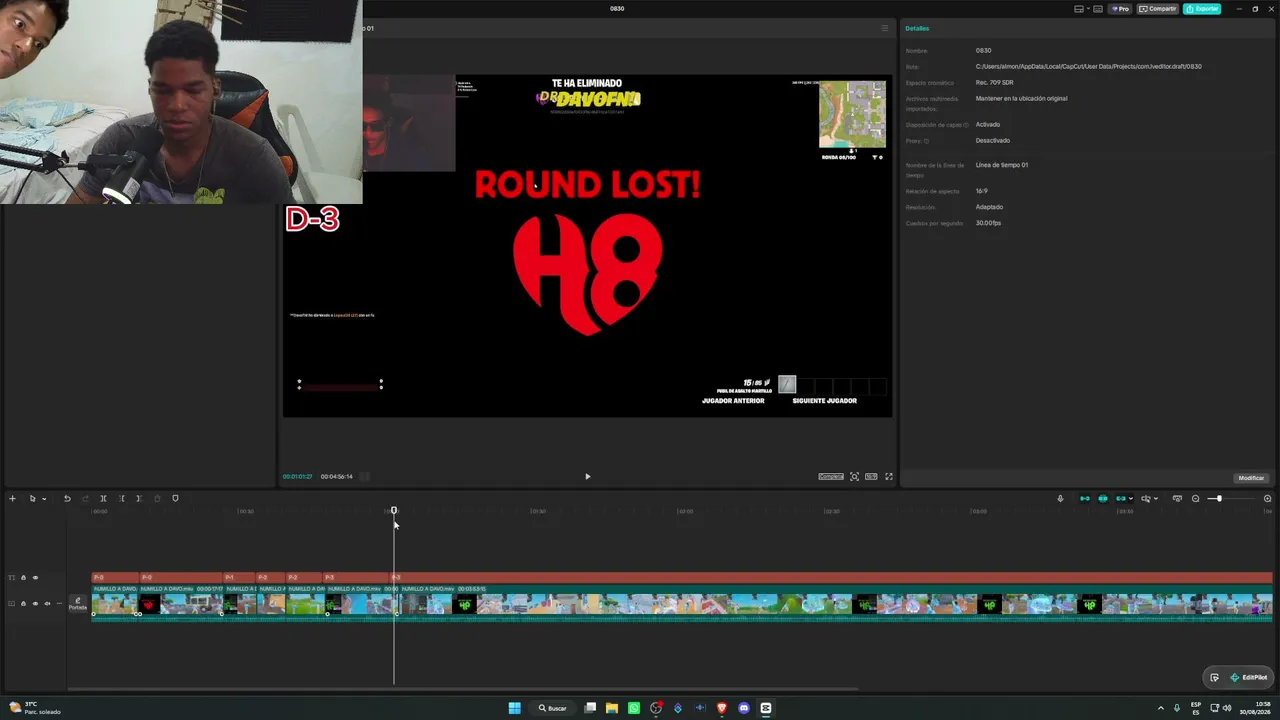Click the "30.00fps" frame rate value

(988, 223)
